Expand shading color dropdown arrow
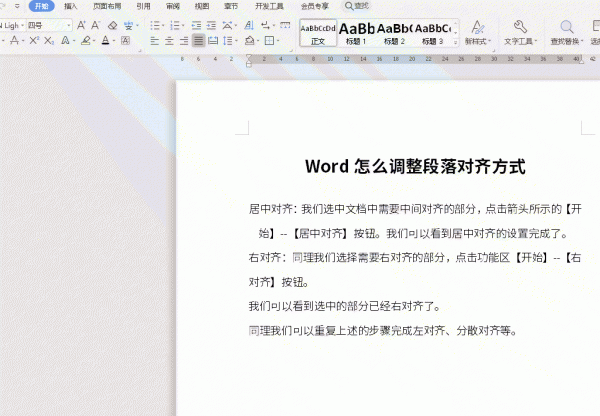The height and width of the screenshot is (416, 600). (x=258, y=41)
